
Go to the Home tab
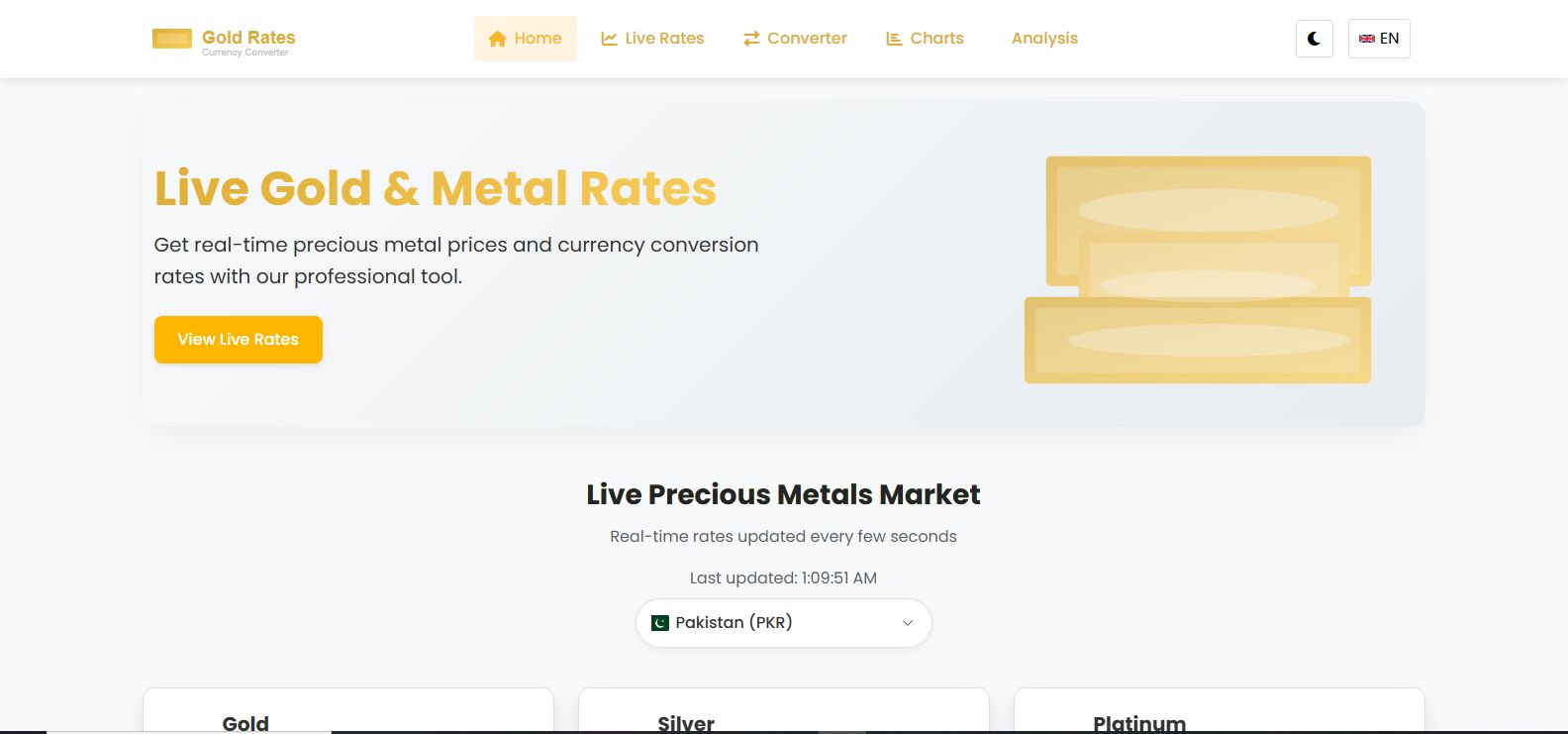tap(526, 39)
